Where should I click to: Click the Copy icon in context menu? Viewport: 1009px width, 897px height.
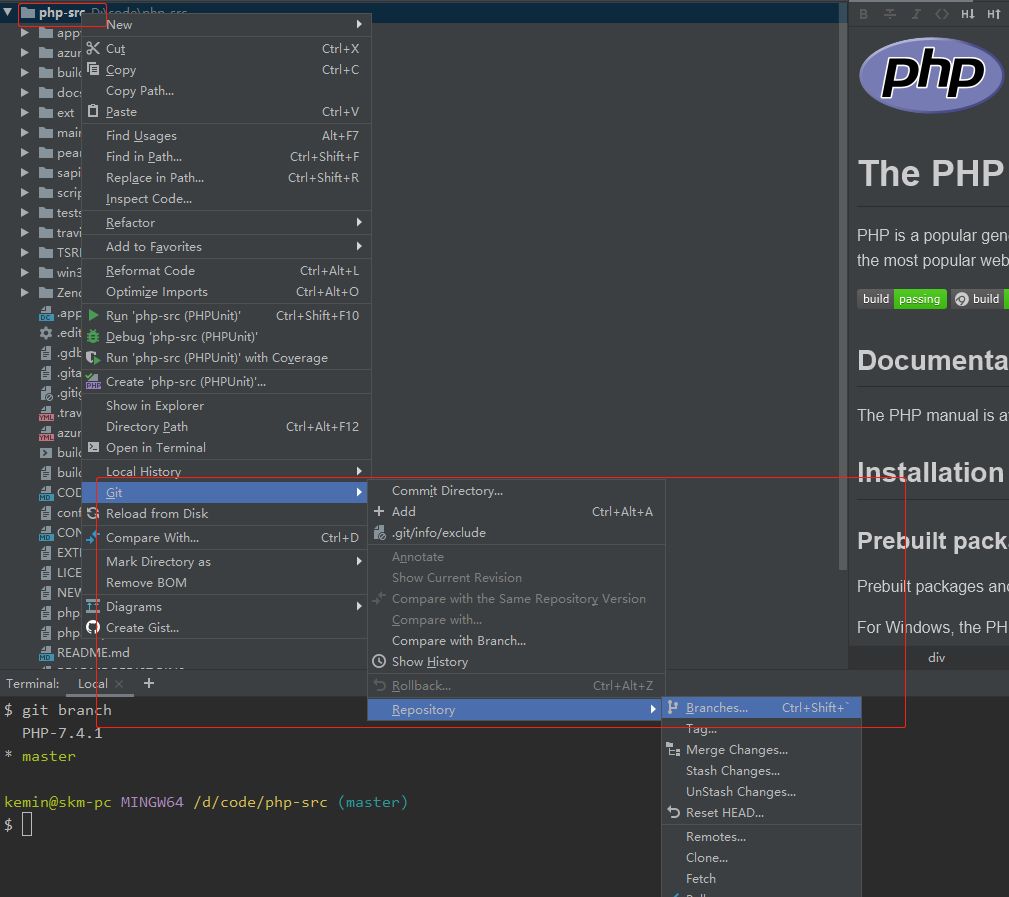click(93, 69)
